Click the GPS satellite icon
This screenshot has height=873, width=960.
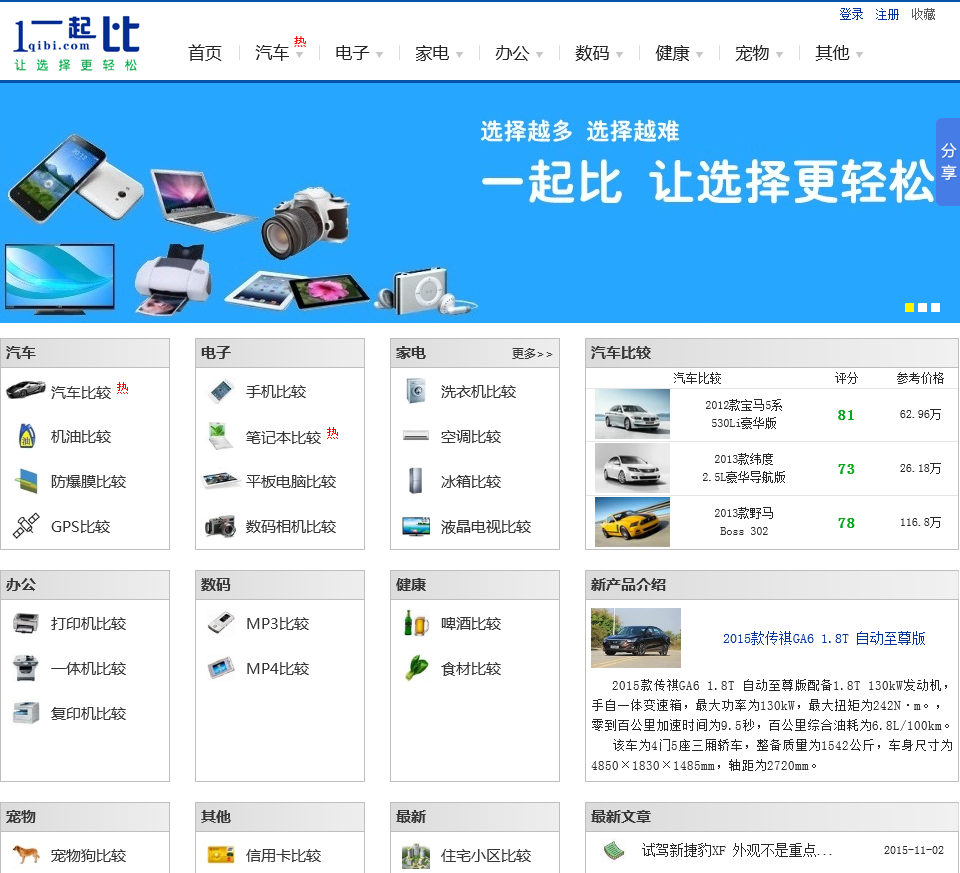point(26,526)
